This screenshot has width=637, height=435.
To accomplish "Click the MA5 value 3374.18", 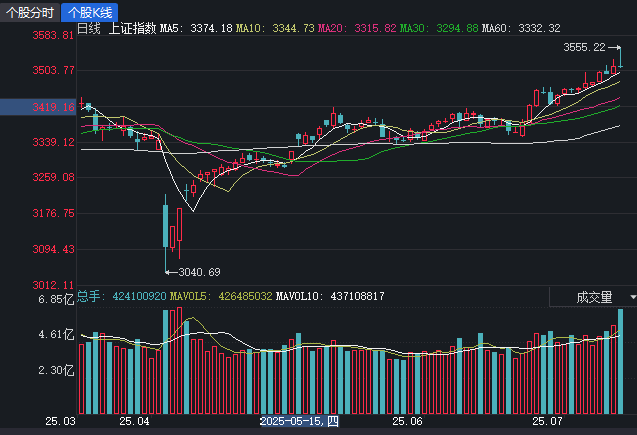I will pos(211,28).
